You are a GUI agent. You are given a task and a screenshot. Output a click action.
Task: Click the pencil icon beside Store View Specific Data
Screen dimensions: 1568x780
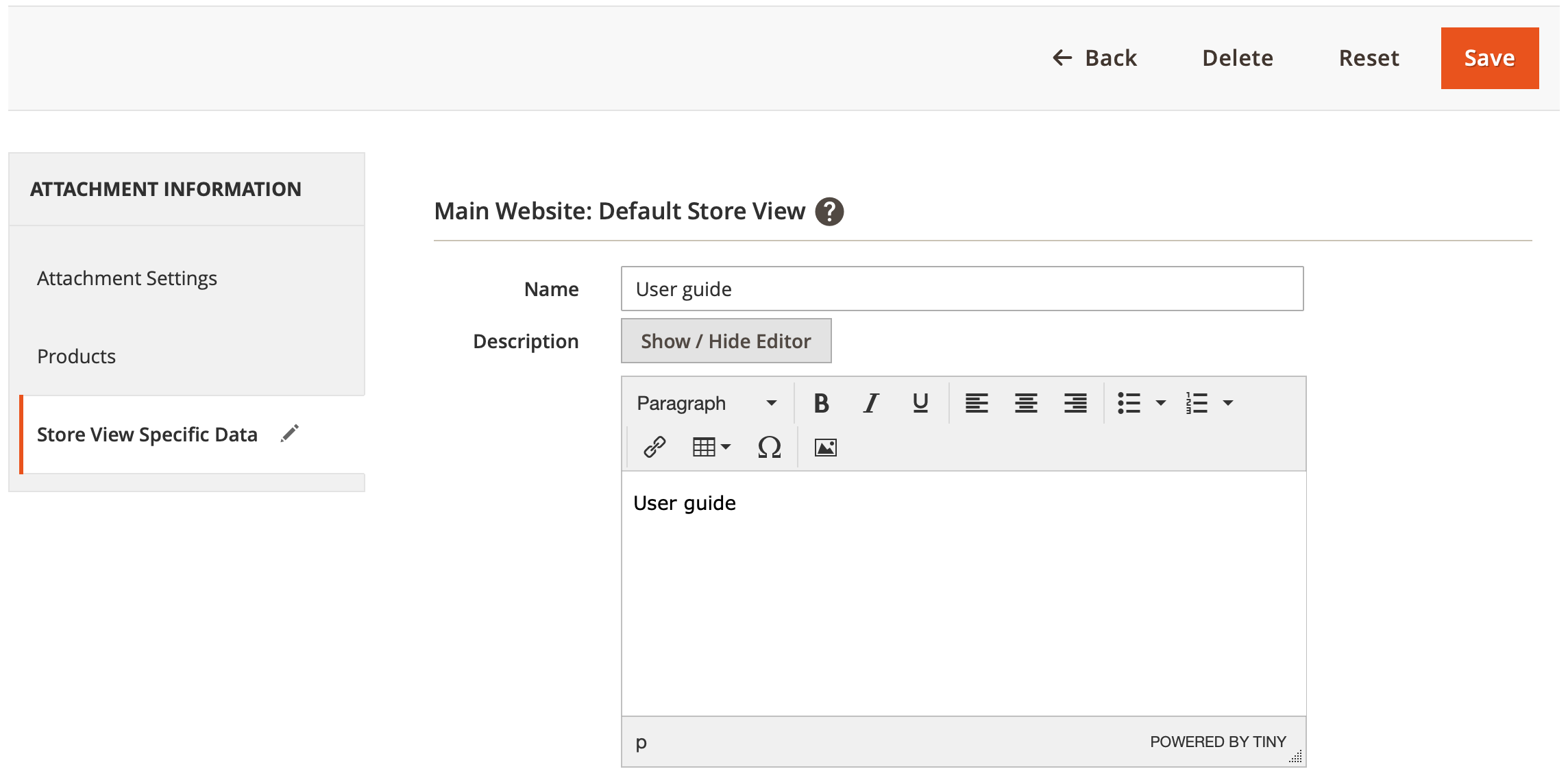(x=290, y=433)
